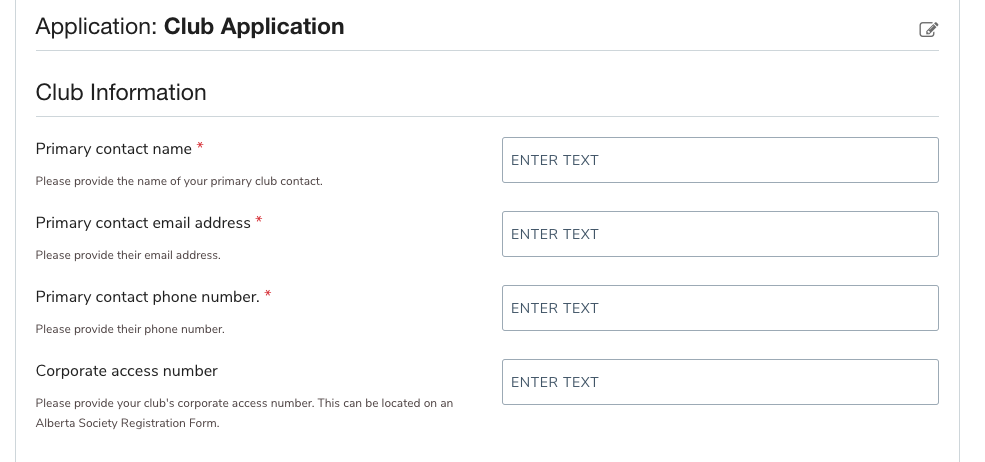The image size is (985, 462).
Task: Focus the Primary contact name text field
Action: (x=720, y=160)
